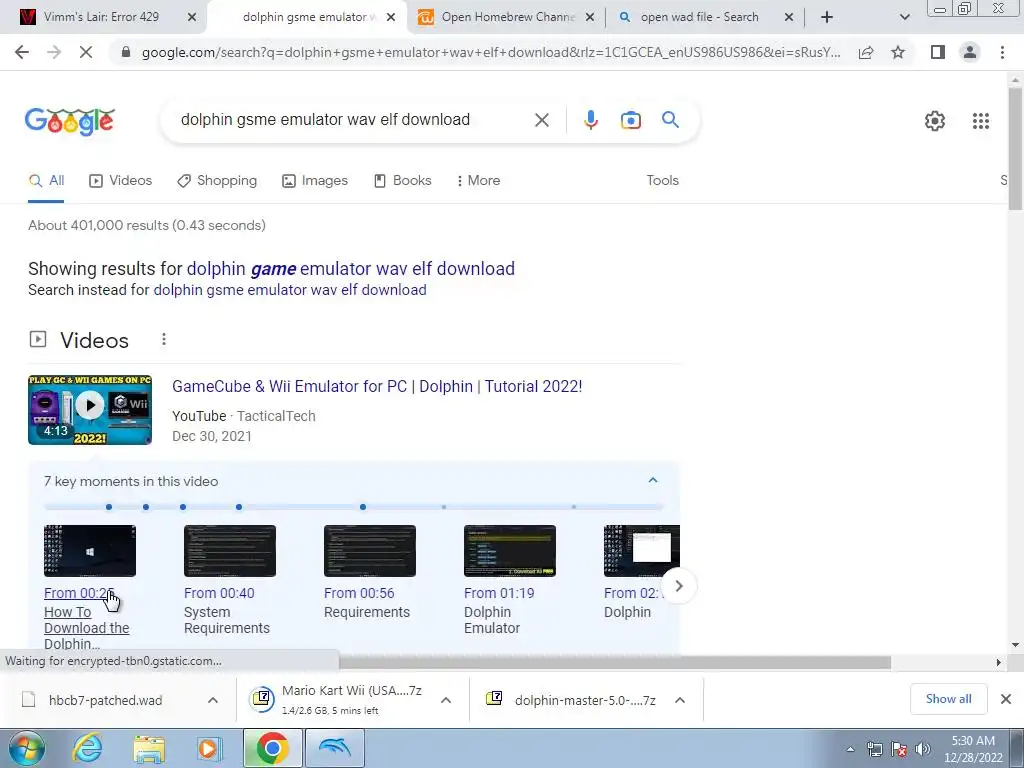Expand options for hbcb7-patched.wad download
This screenshot has width=1024, height=768.
coord(213,700)
